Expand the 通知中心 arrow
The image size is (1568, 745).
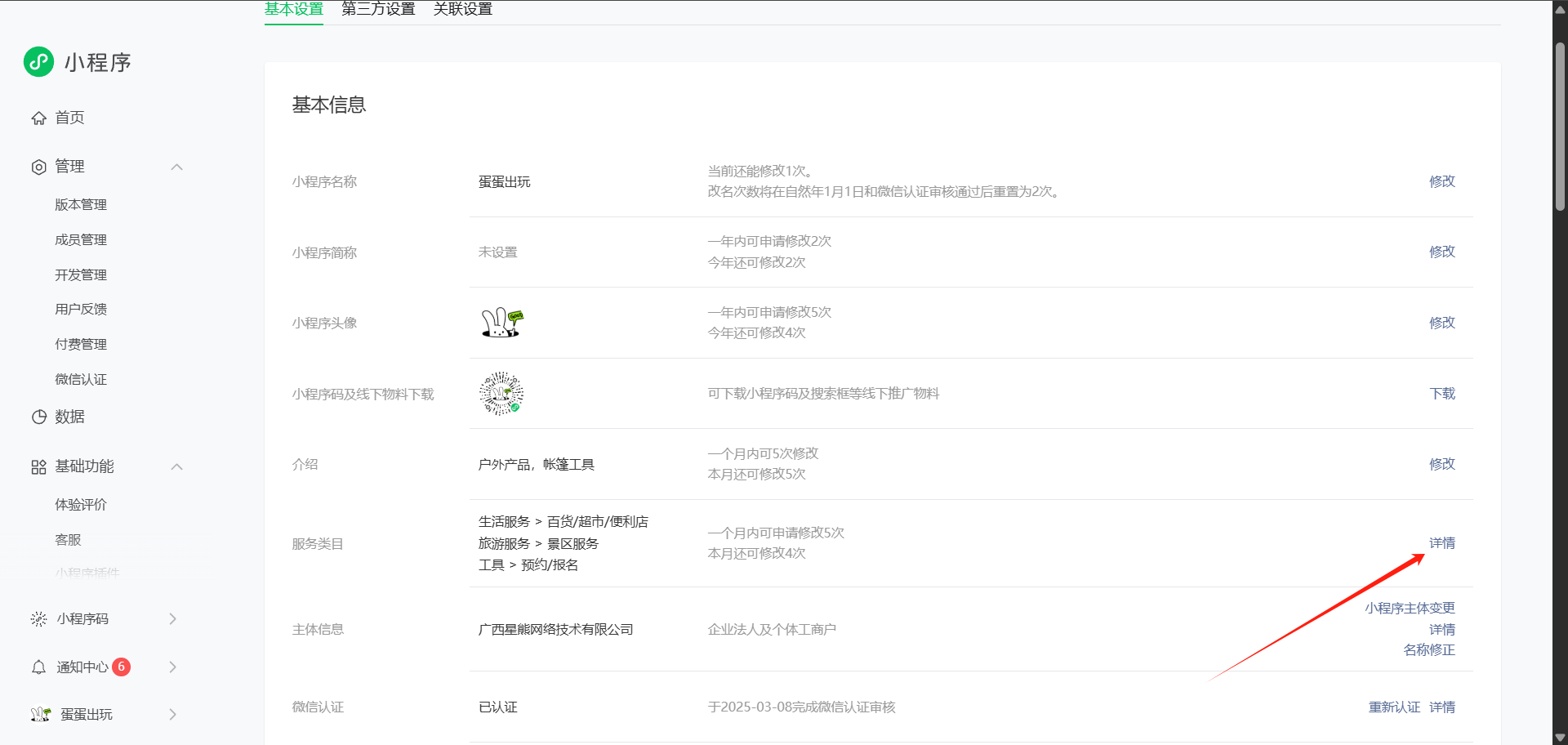point(172,667)
